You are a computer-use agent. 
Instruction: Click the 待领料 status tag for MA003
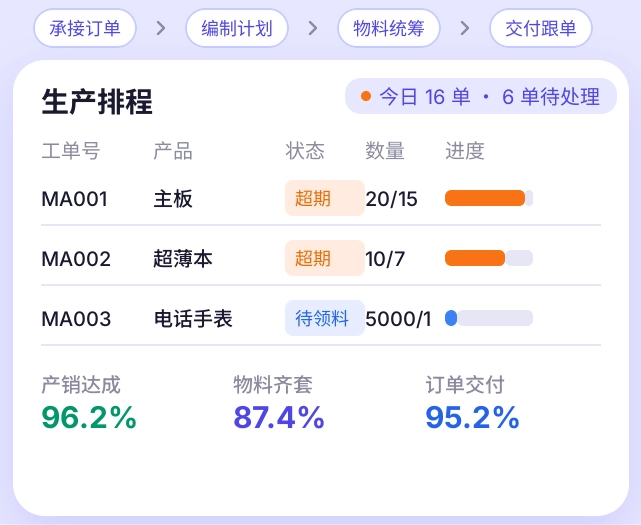click(325, 318)
